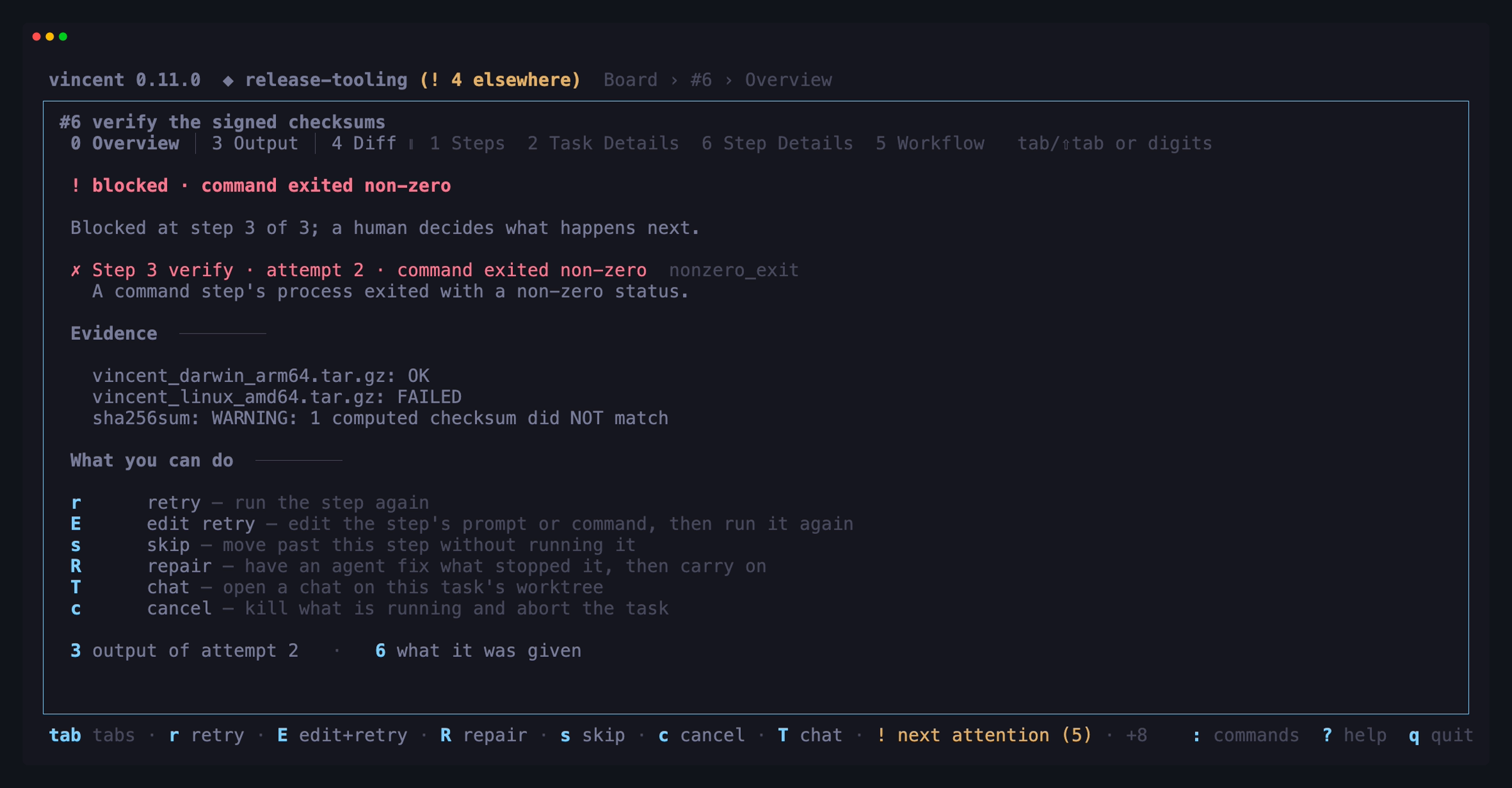Click the Overview breadcrumb entry
Image resolution: width=1512 pixels, height=788 pixels.
click(x=788, y=80)
